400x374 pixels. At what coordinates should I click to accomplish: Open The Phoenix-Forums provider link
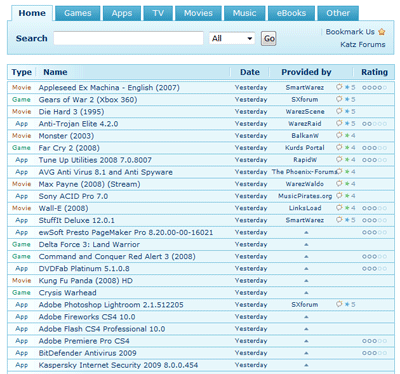coord(304,172)
